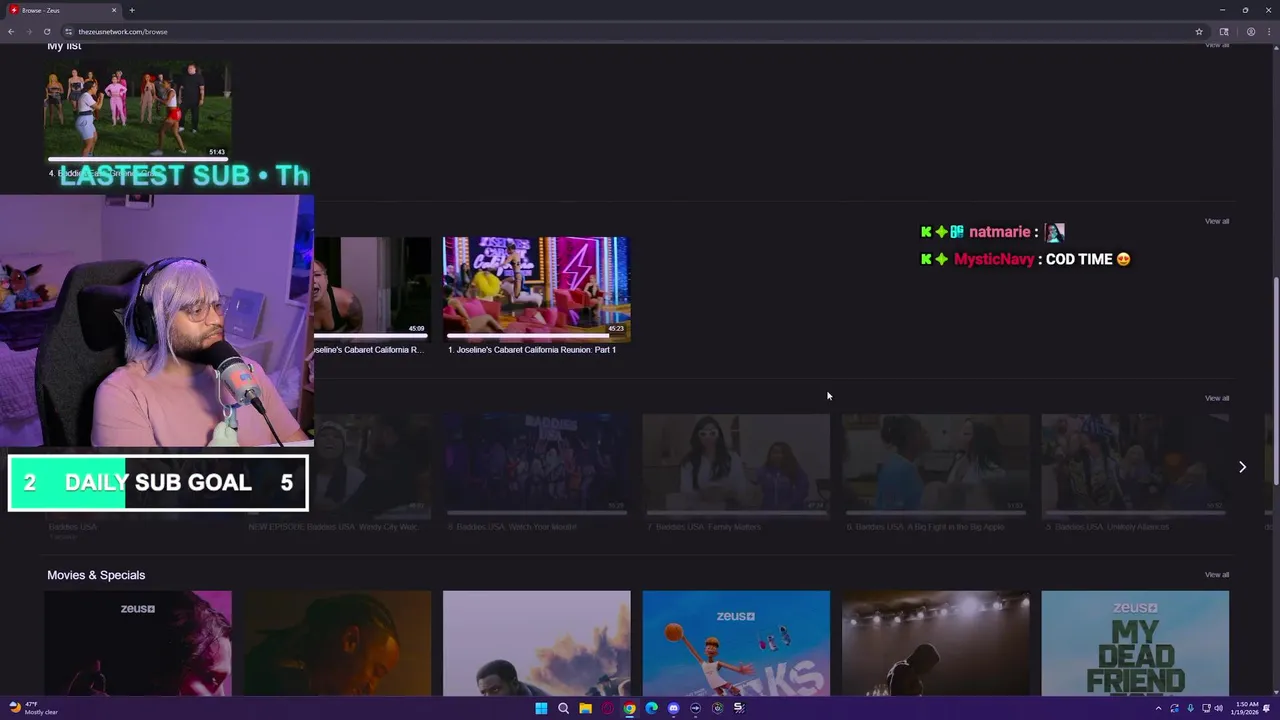This screenshot has height=720, width=1280.
Task: Click View all above Baddies USA row
Action: coord(1217,398)
